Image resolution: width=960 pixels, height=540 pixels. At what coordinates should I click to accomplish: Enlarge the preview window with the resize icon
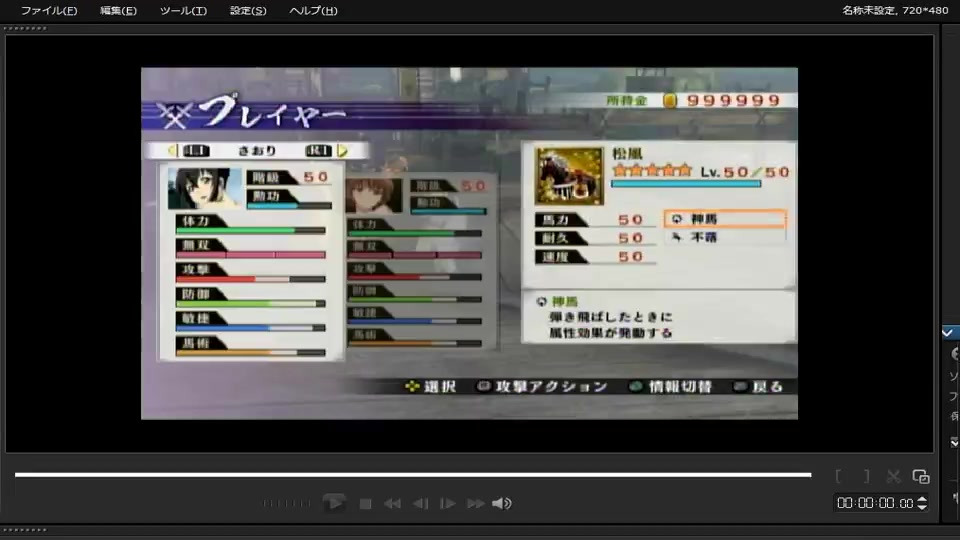click(x=921, y=476)
